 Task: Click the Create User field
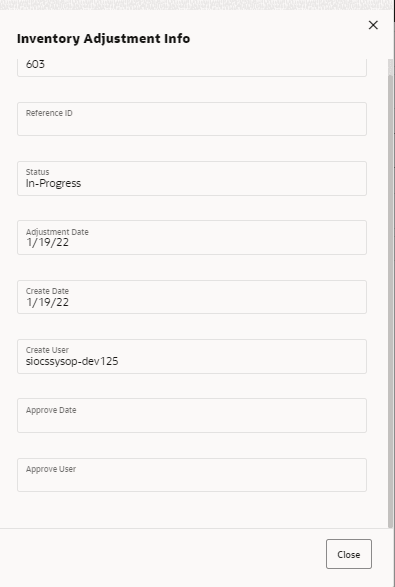(192, 356)
